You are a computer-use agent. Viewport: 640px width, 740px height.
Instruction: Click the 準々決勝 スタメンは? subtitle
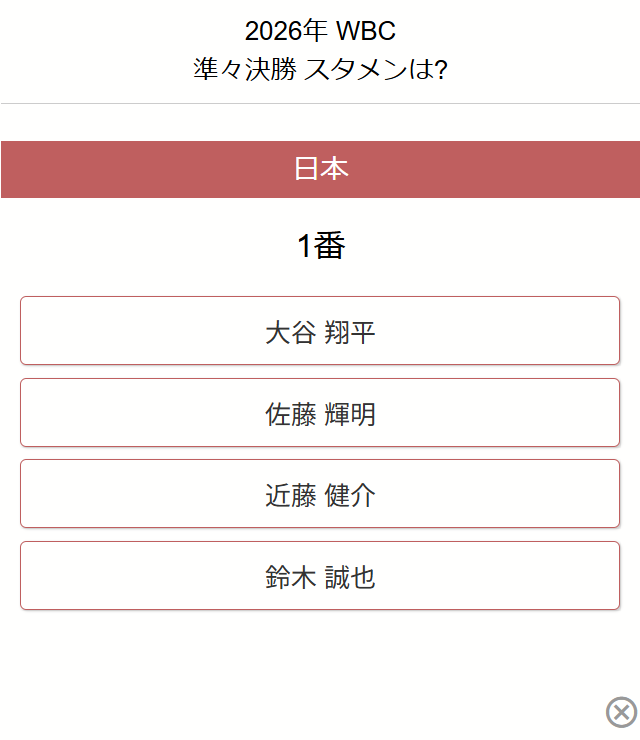320,70
